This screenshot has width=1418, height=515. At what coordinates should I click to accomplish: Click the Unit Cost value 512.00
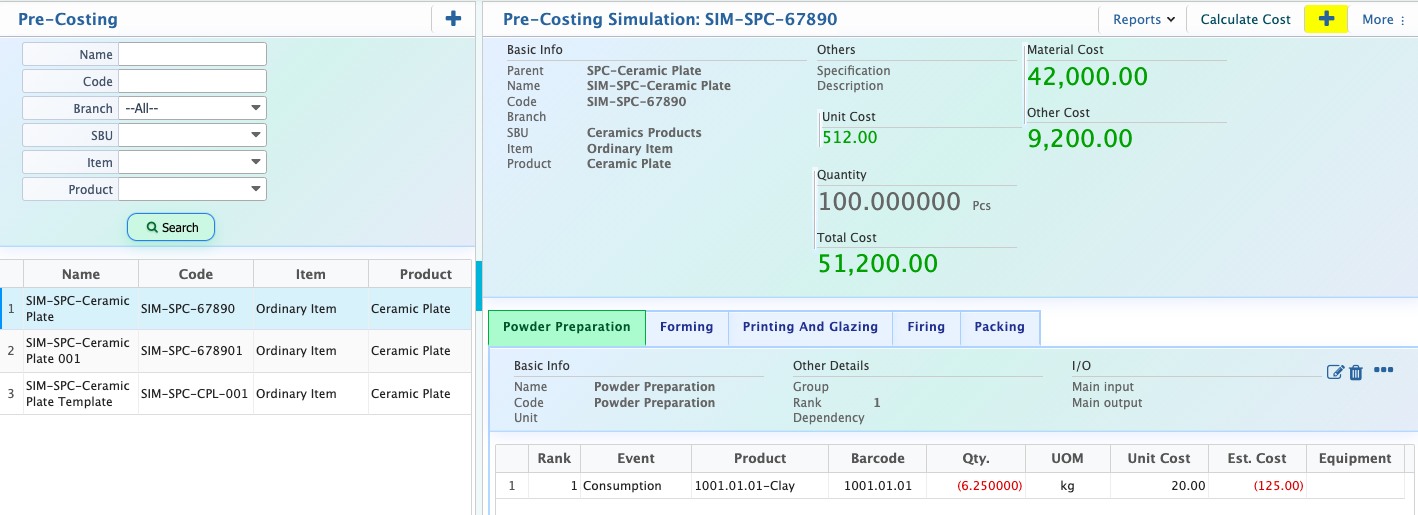[850, 138]
